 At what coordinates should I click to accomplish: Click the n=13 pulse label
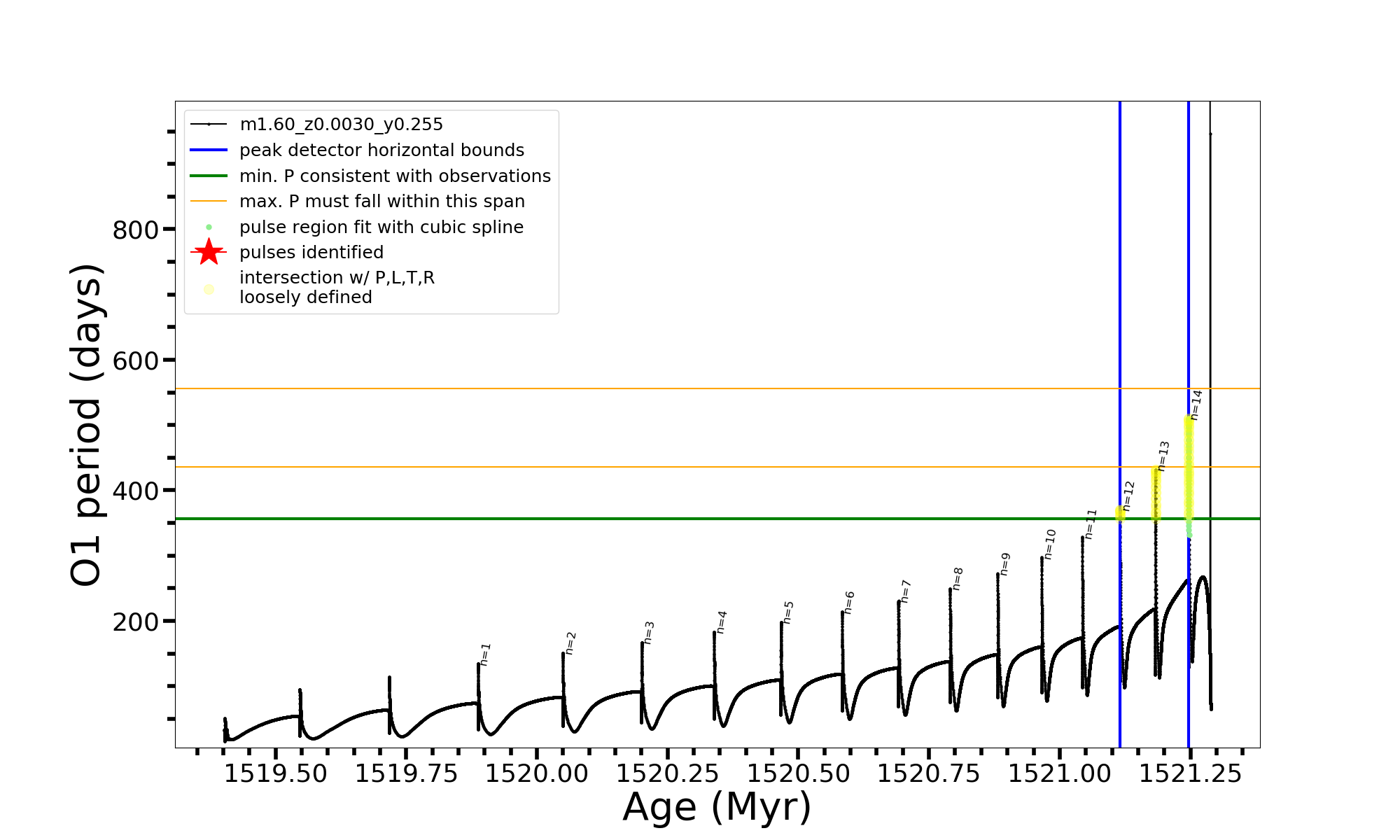pos(1163,456)
